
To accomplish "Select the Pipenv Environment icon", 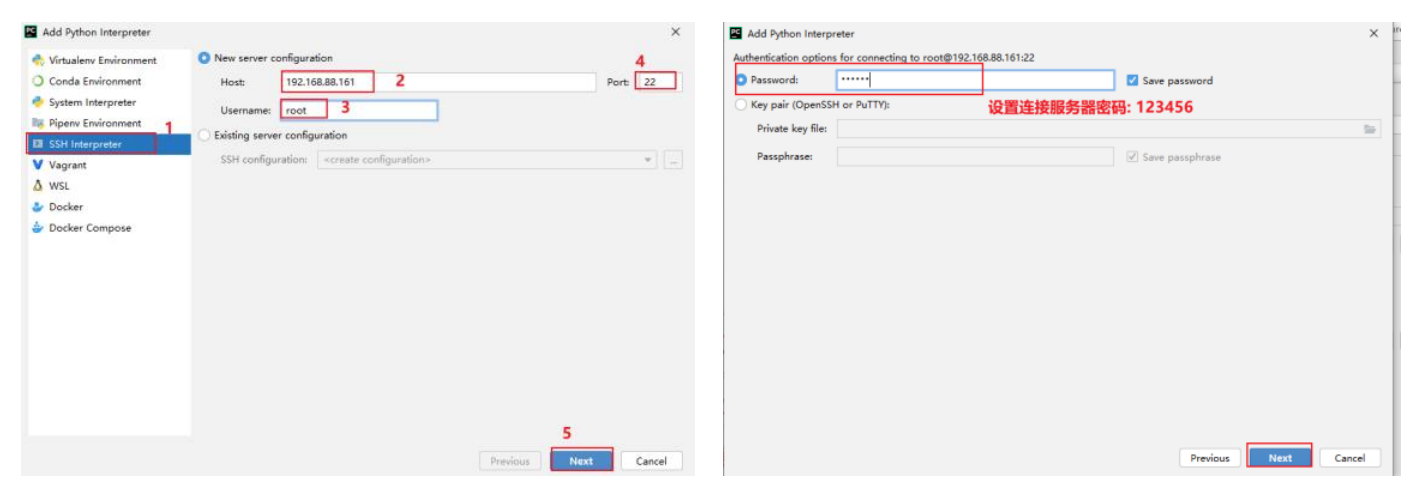I will [x=38, y=123].
